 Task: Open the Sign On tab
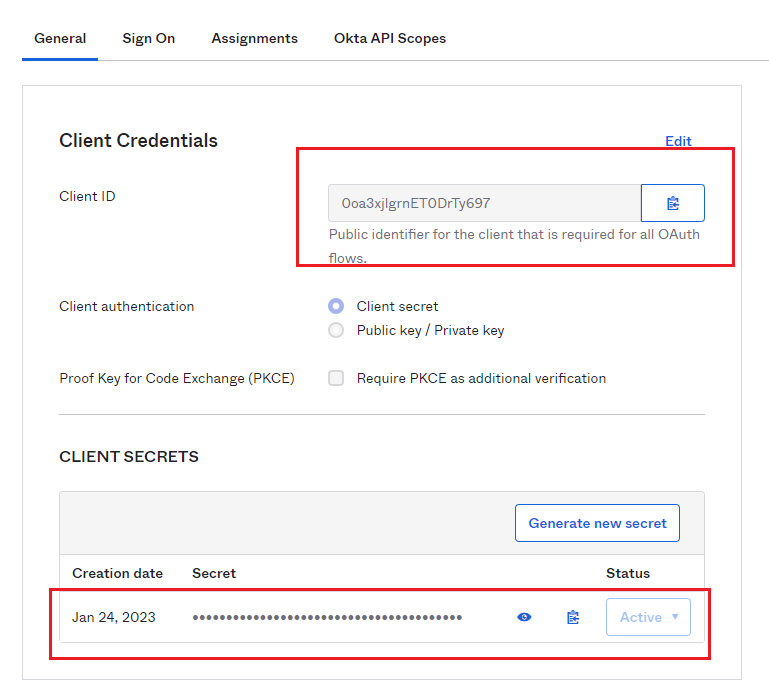148,38
